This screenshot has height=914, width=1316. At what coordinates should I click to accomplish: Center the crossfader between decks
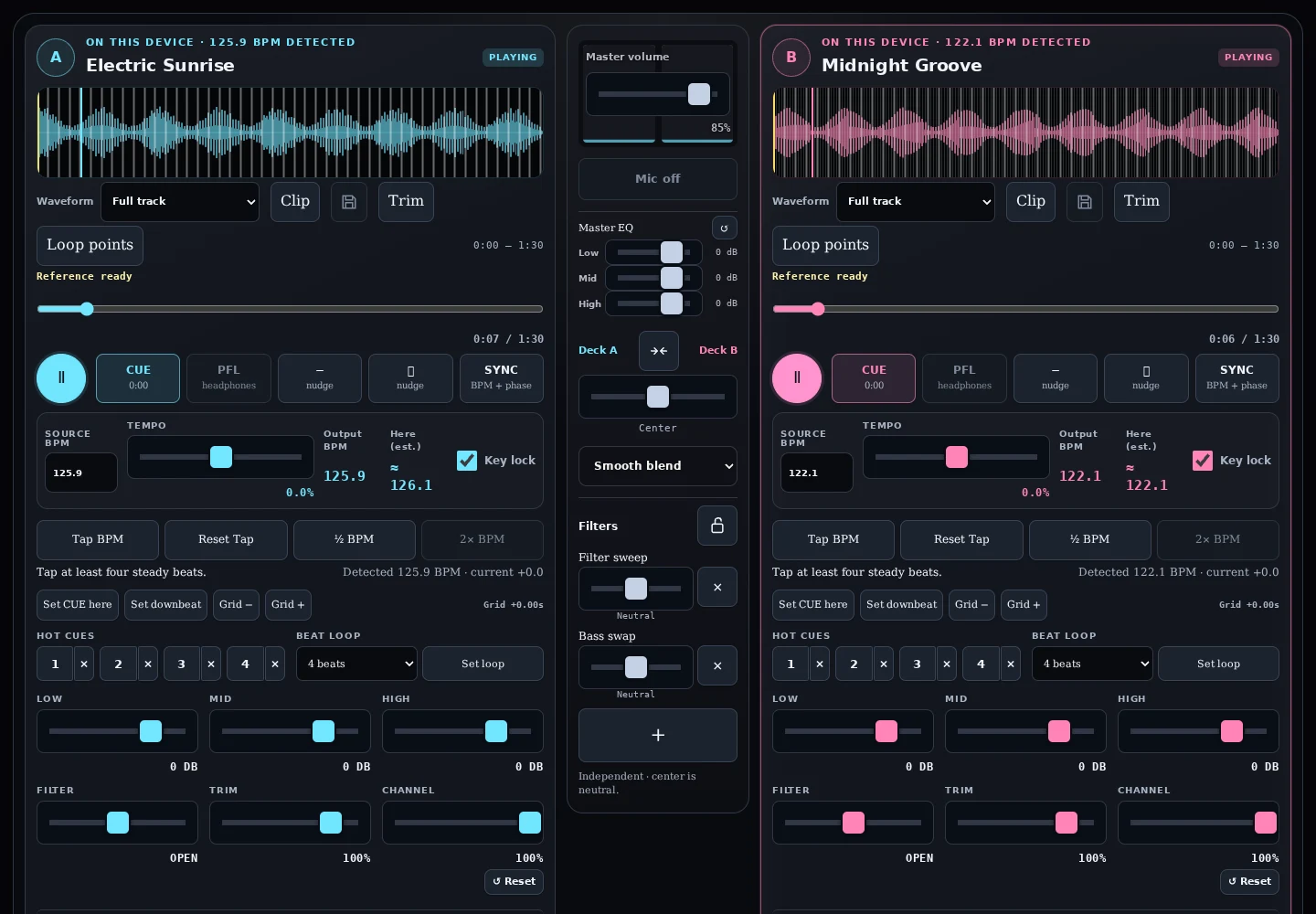coord(659,351)
